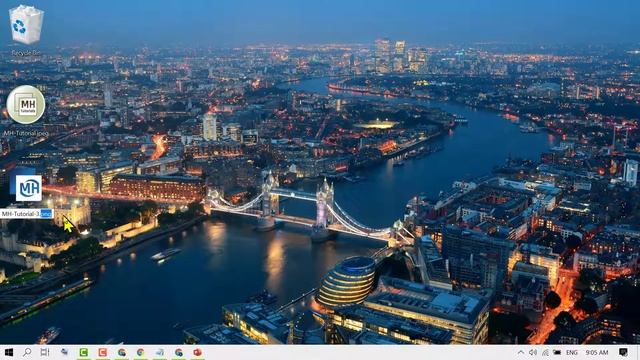Open the Windows Start menu

pyautogui.click(x=8, y=352)
